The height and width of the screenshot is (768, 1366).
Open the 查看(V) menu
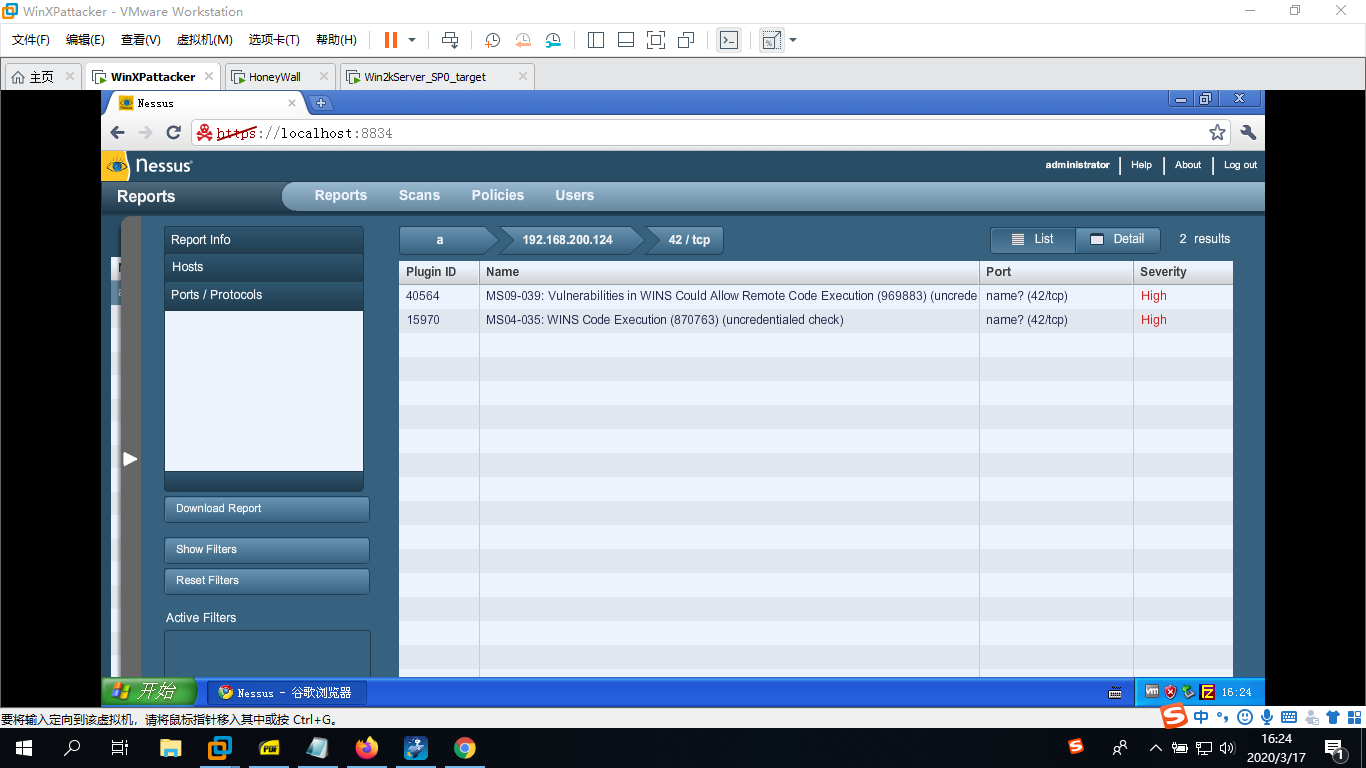pos(140,40)
